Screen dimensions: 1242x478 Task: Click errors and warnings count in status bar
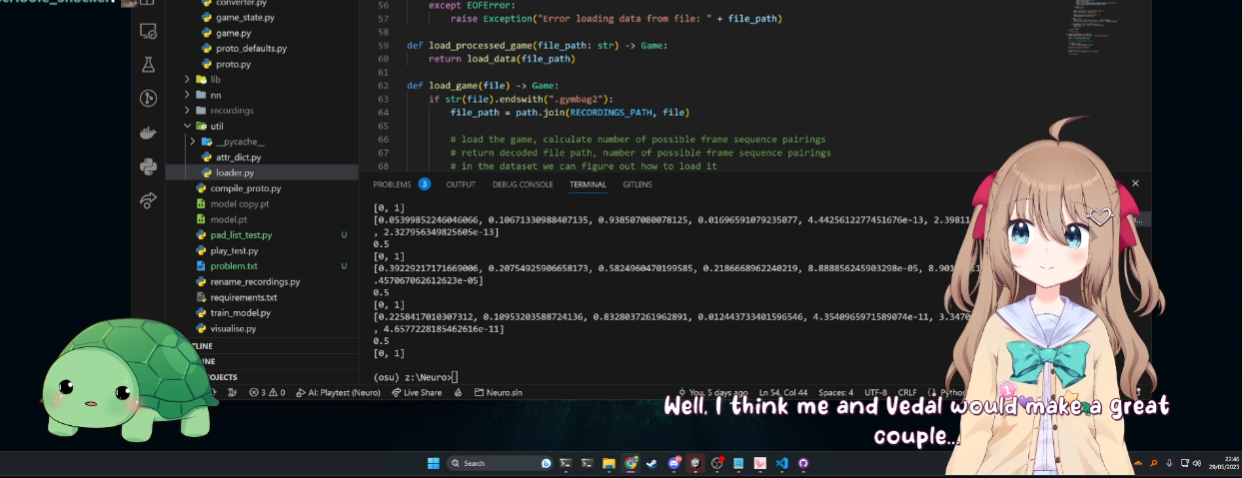point(267,393)
